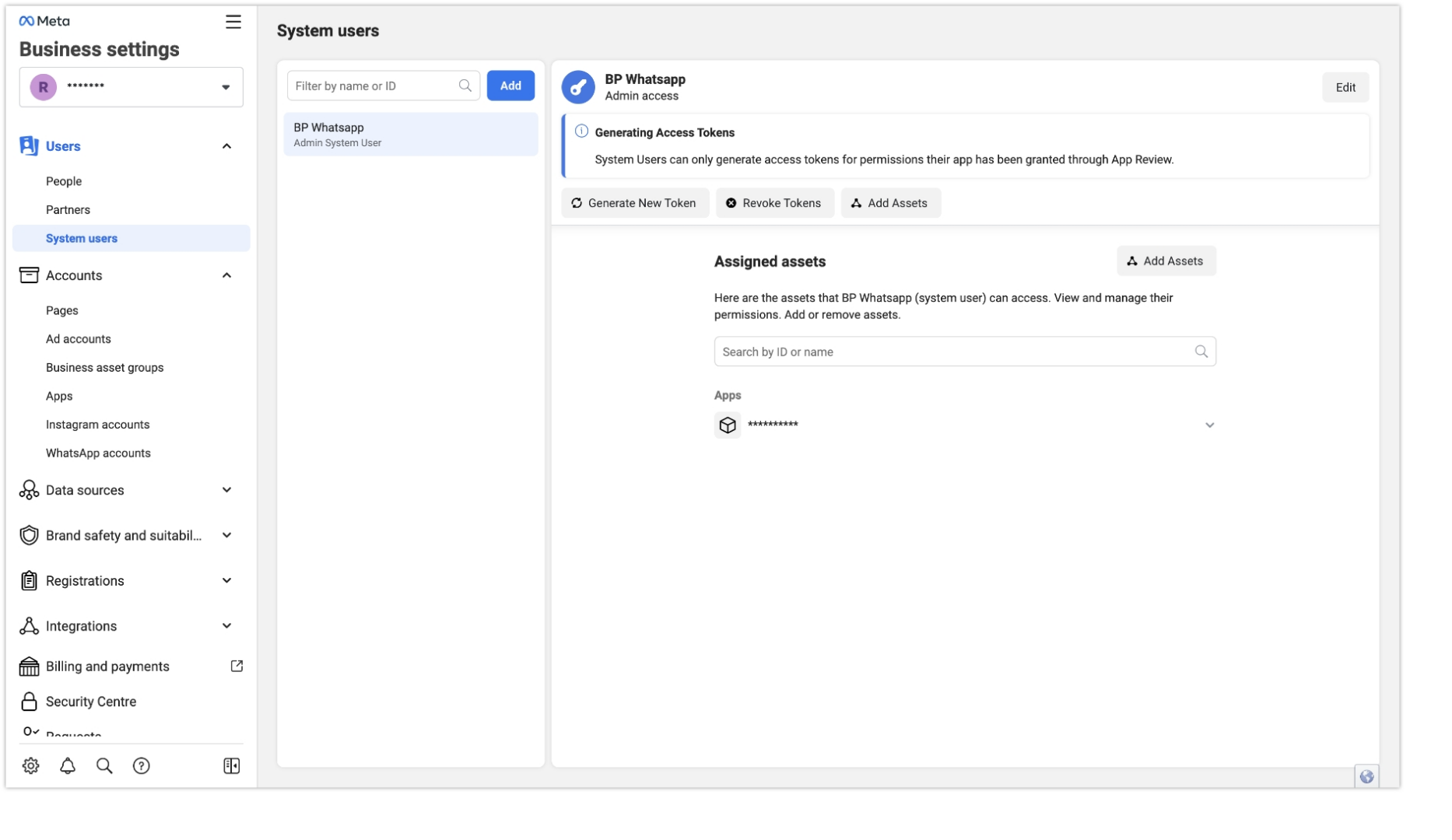Click the purple R account avatar
This screenshot has height=840, width=1452.
(44, 87)
